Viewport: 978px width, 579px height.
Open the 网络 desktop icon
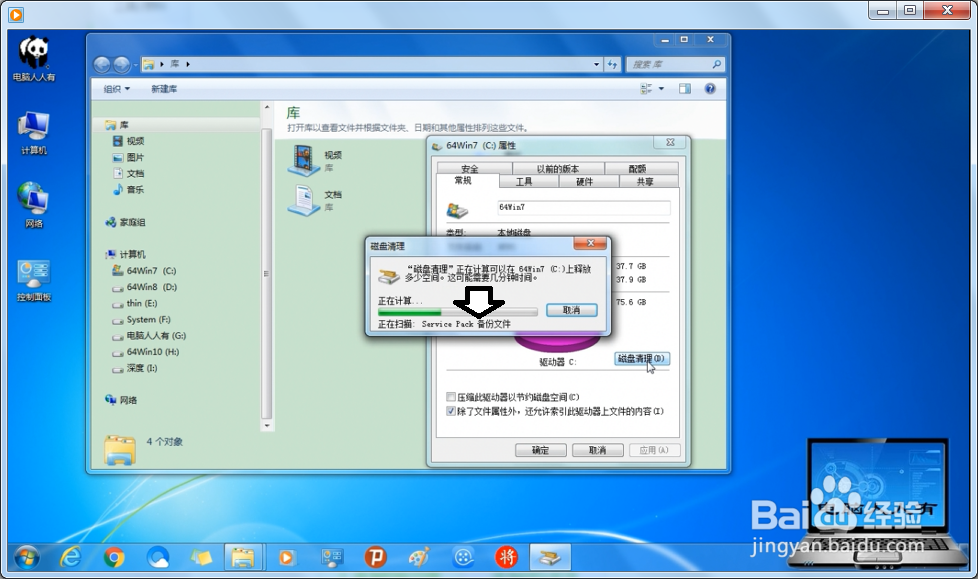coord(34,205)
